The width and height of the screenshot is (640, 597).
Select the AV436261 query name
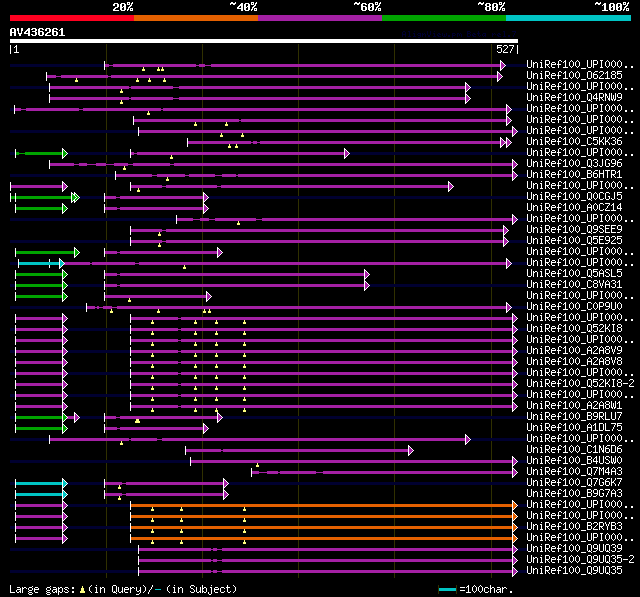[37, 32]
